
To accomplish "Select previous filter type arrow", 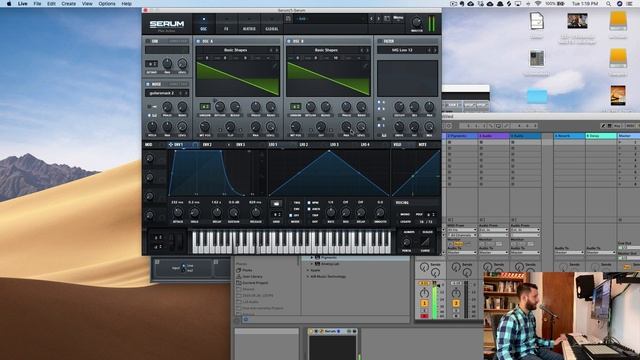I will pos(429,50).
